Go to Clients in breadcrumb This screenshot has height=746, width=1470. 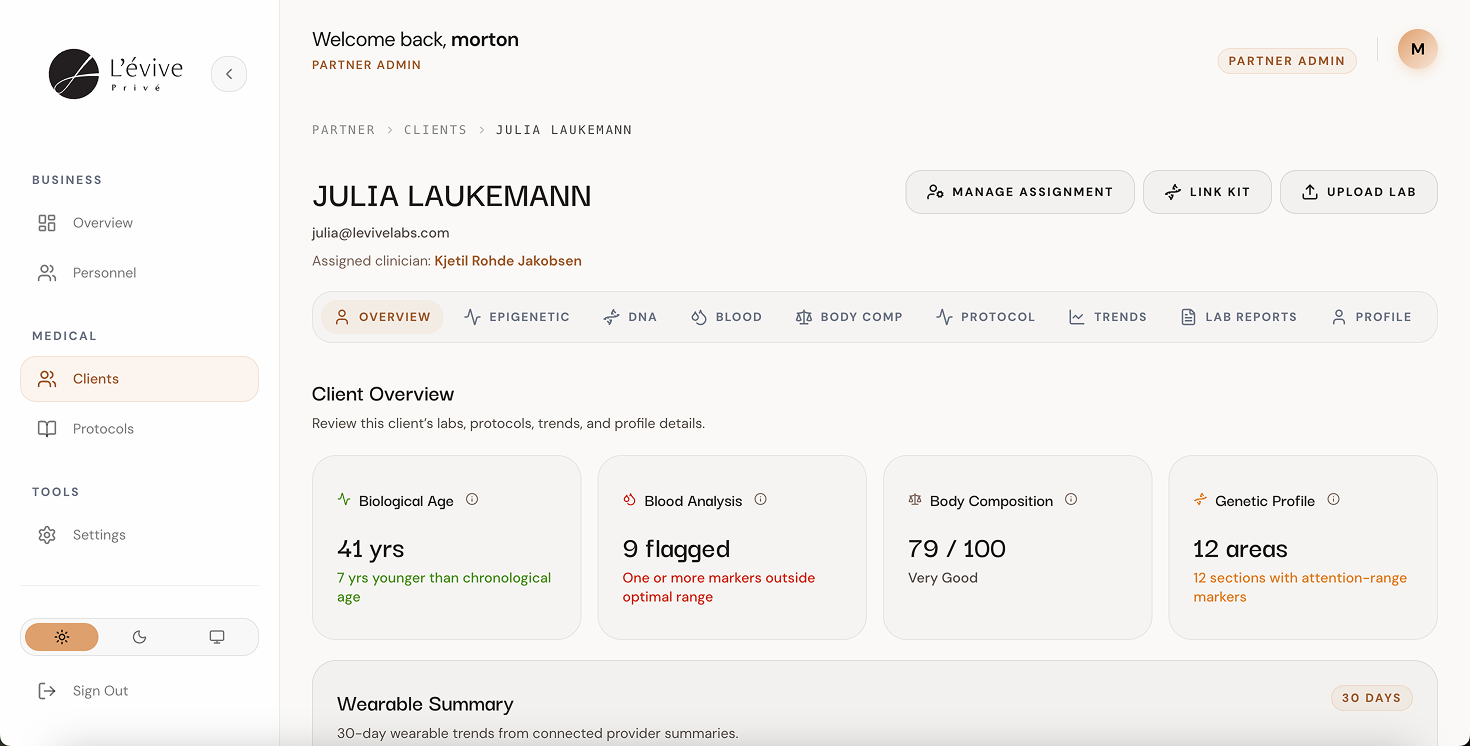(435, 130)
